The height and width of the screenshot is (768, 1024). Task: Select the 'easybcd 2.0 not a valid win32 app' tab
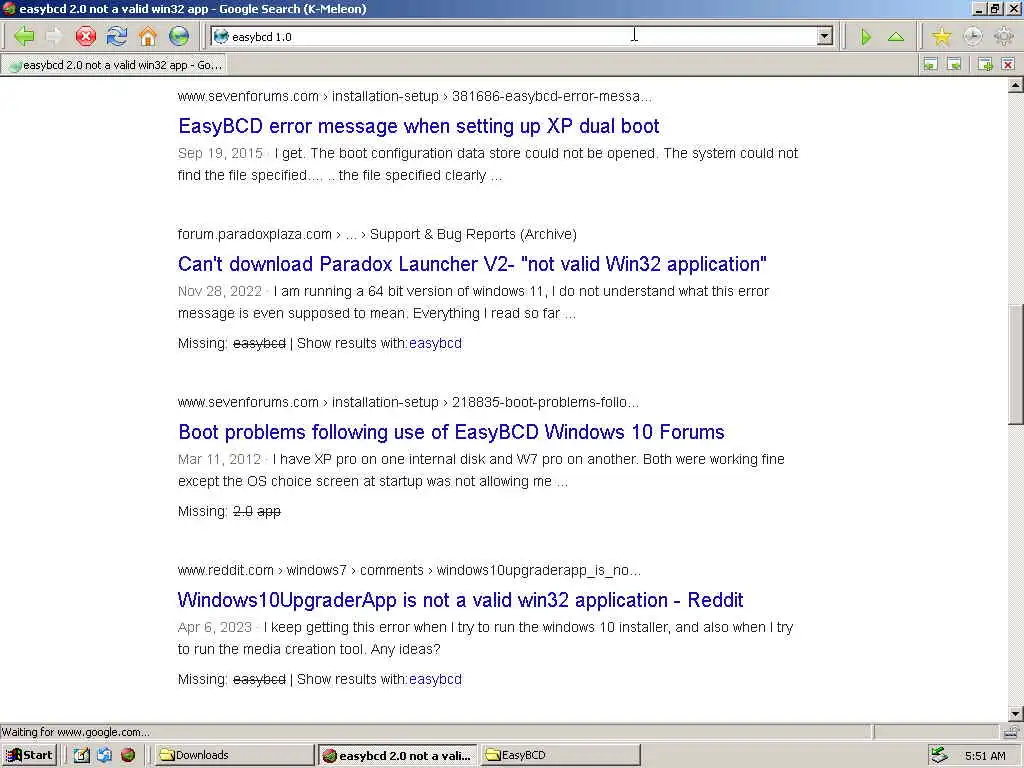pos(115,65)
